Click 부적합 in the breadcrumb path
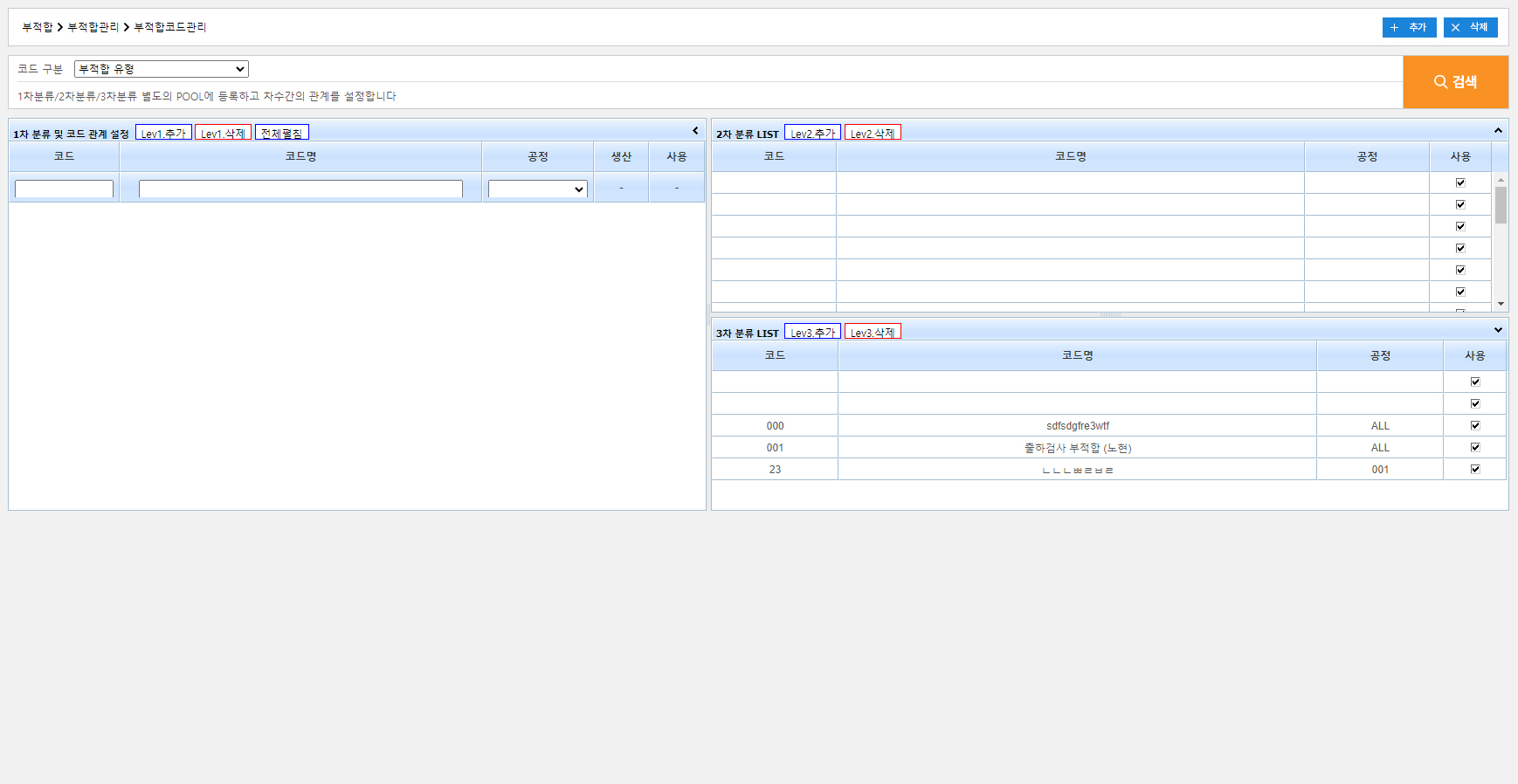The width and height of the screenshot is (1518, 784). point(38,28)
